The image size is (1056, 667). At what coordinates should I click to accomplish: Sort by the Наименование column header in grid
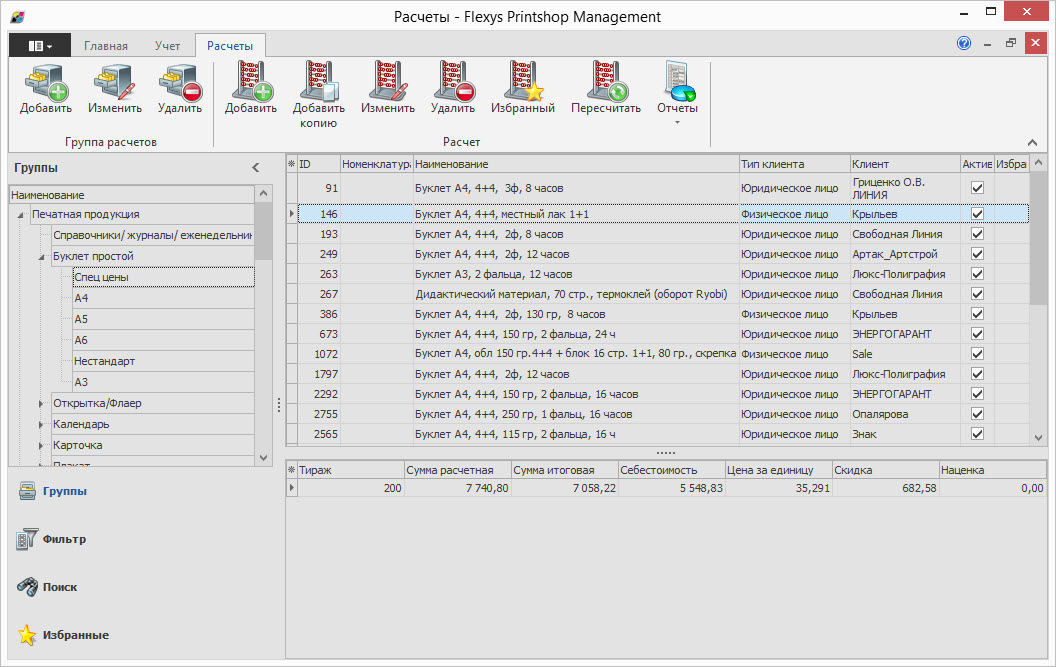tap(576, 164)
